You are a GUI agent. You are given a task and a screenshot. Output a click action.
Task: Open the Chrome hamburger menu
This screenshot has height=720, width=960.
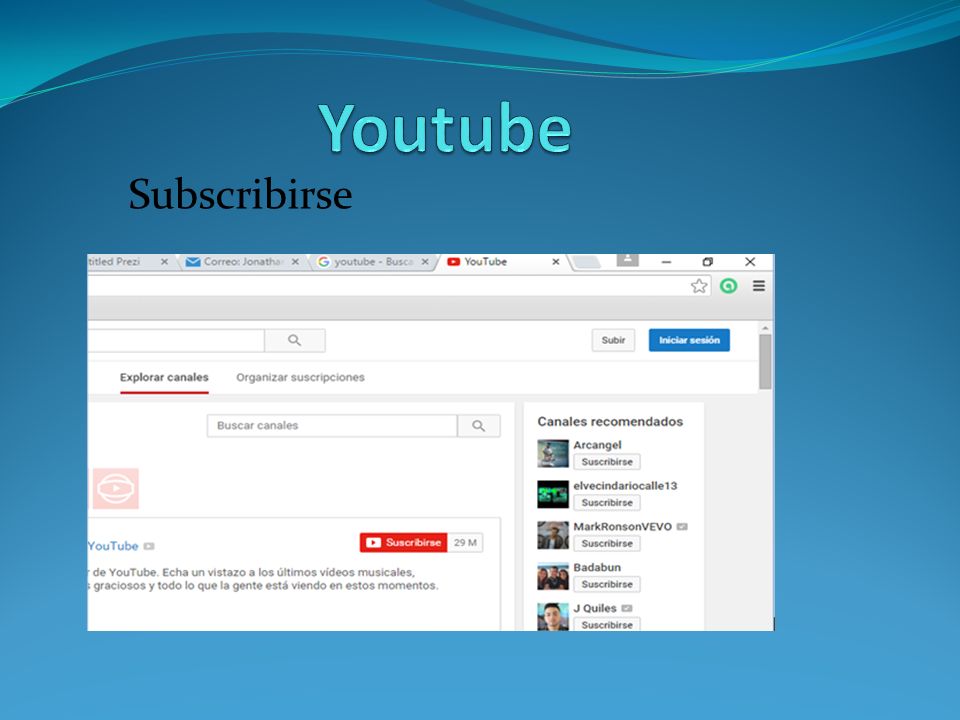[x=759, y=286]
